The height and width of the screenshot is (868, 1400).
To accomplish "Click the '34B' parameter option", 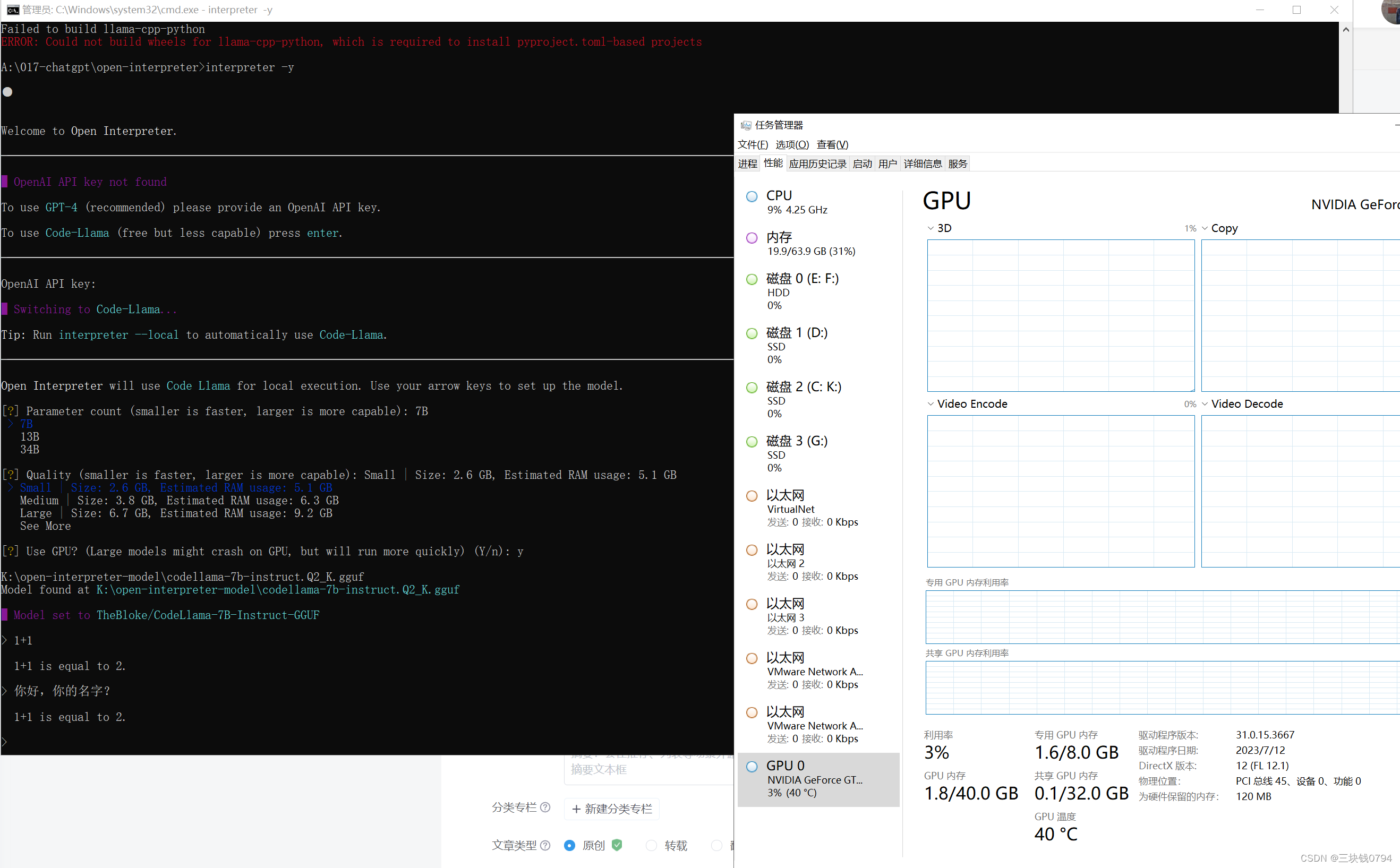I will point(29,449).
